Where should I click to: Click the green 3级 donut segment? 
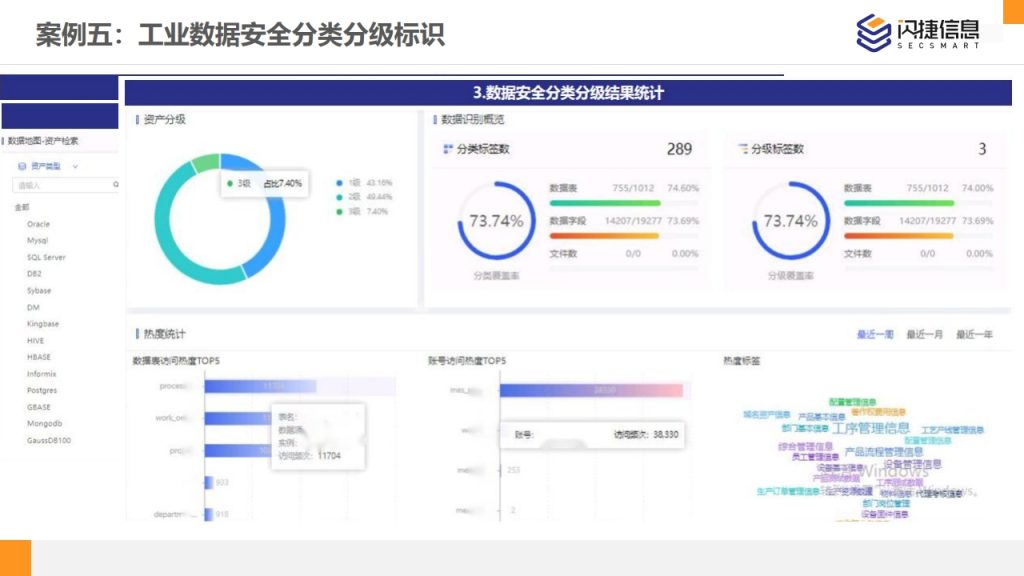click(x=205, y=163)
